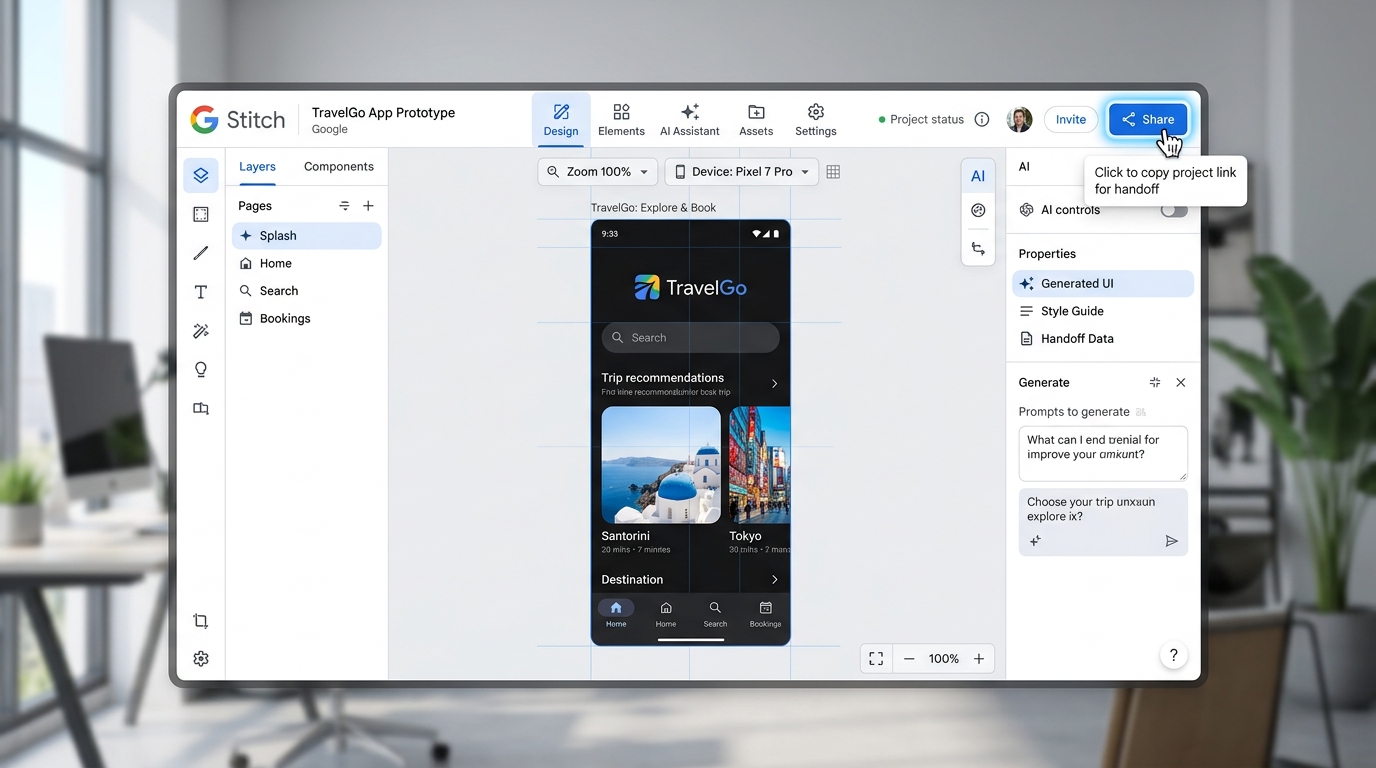Switch to the Design tab
This screenshot has height=768, width=1376.
(561, 120)
